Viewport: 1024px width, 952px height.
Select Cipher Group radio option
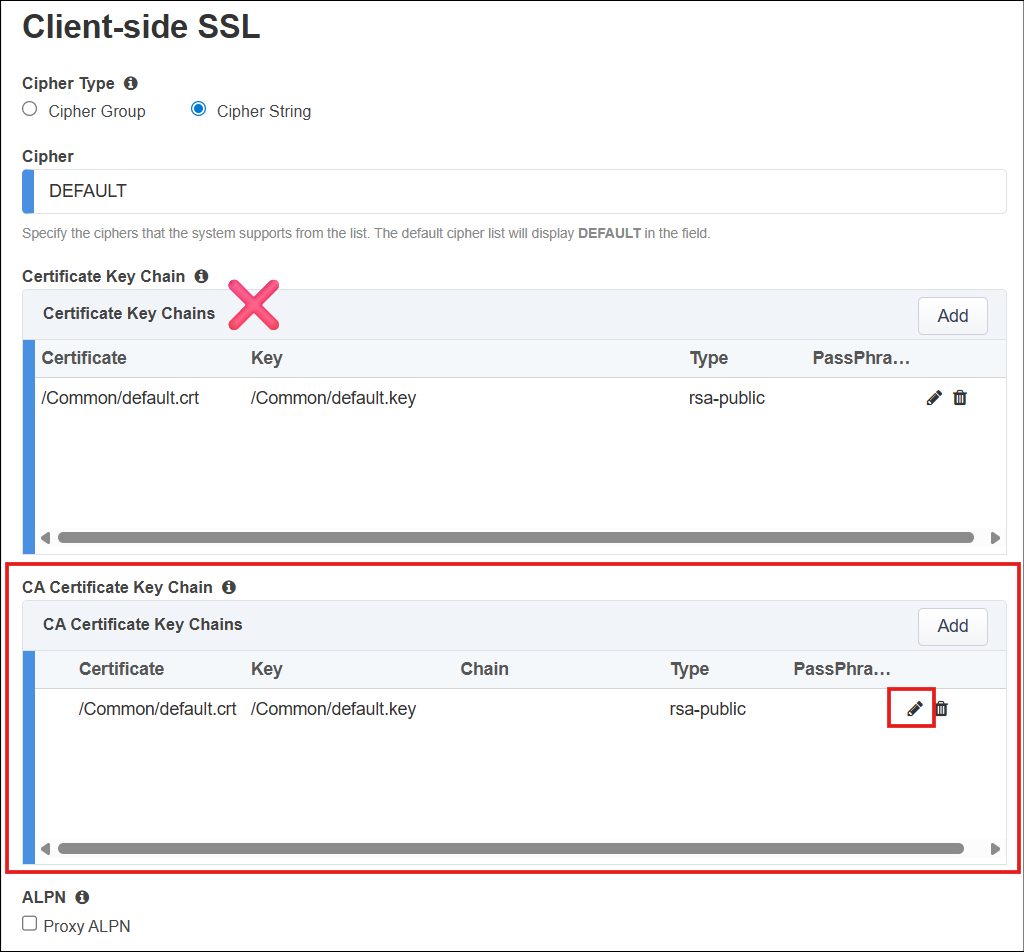(29, 109)
